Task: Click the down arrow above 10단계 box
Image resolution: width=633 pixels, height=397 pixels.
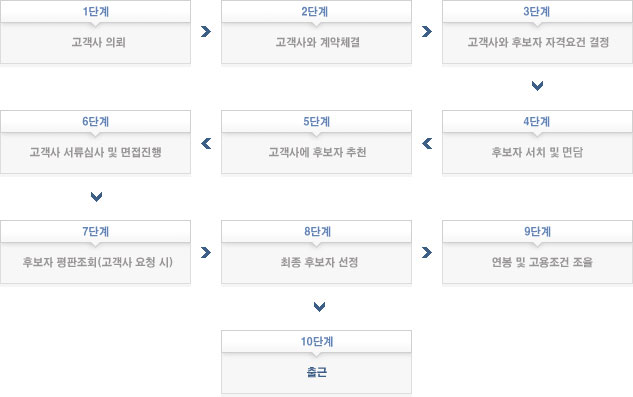Action: (319, 307)
